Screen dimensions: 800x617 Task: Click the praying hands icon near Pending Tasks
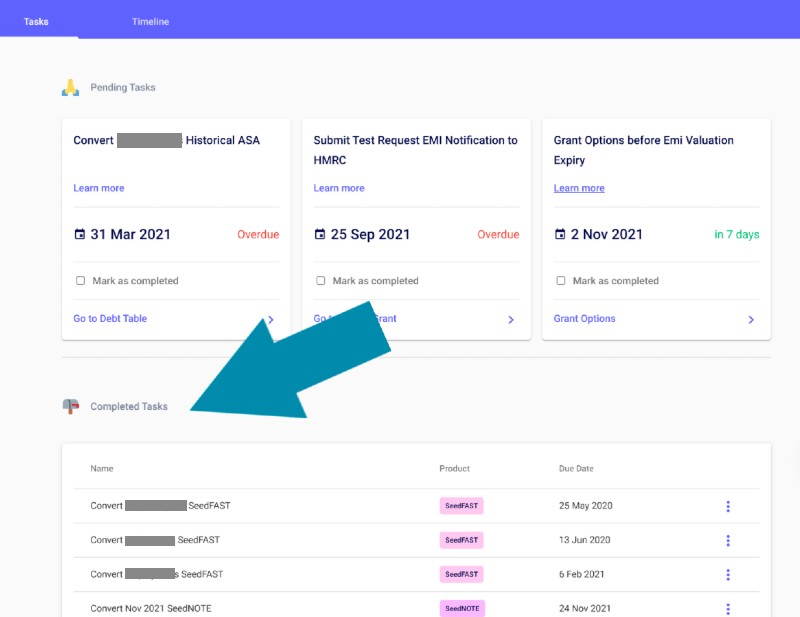pyautogui.click(x=69, y=87)
